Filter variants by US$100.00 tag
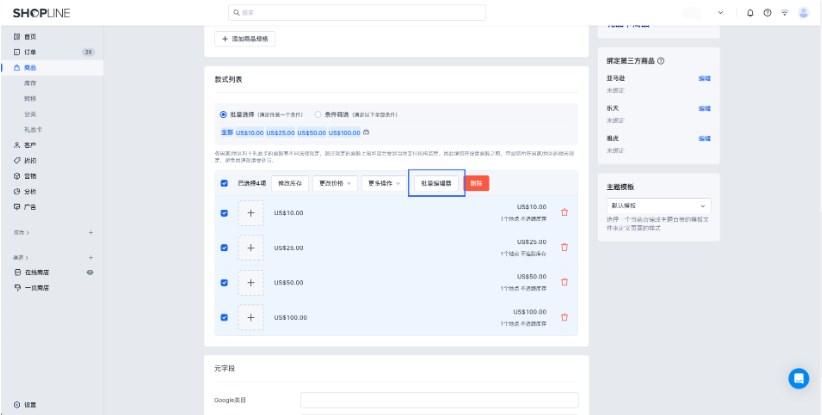Viewport: 822px width, 415px height. point(344,133)
